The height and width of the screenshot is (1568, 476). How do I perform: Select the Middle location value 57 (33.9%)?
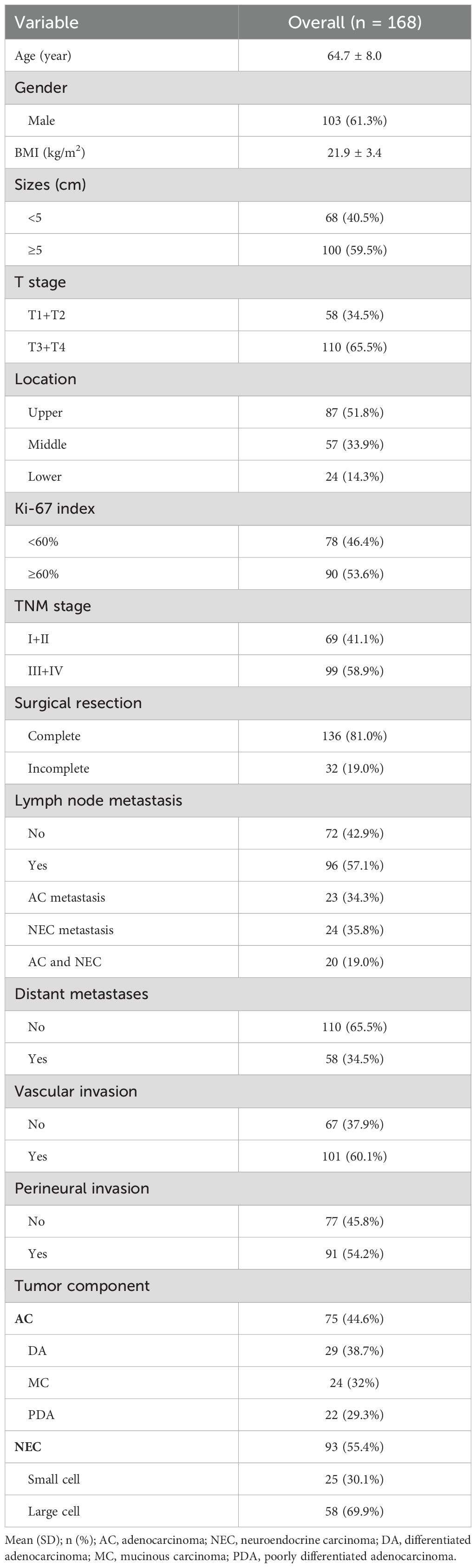click(354, 445)
